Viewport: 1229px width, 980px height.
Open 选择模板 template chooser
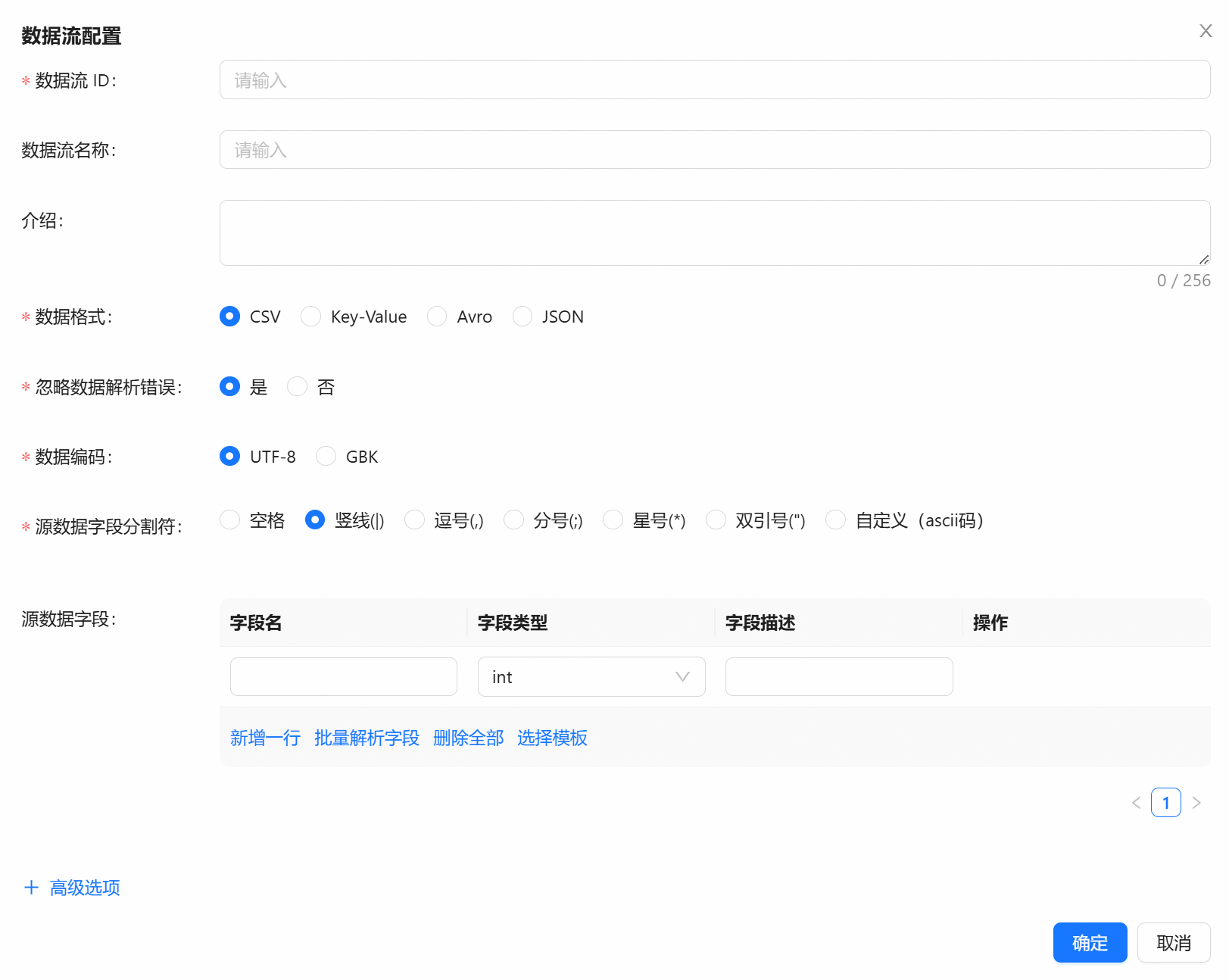[552, 738]
